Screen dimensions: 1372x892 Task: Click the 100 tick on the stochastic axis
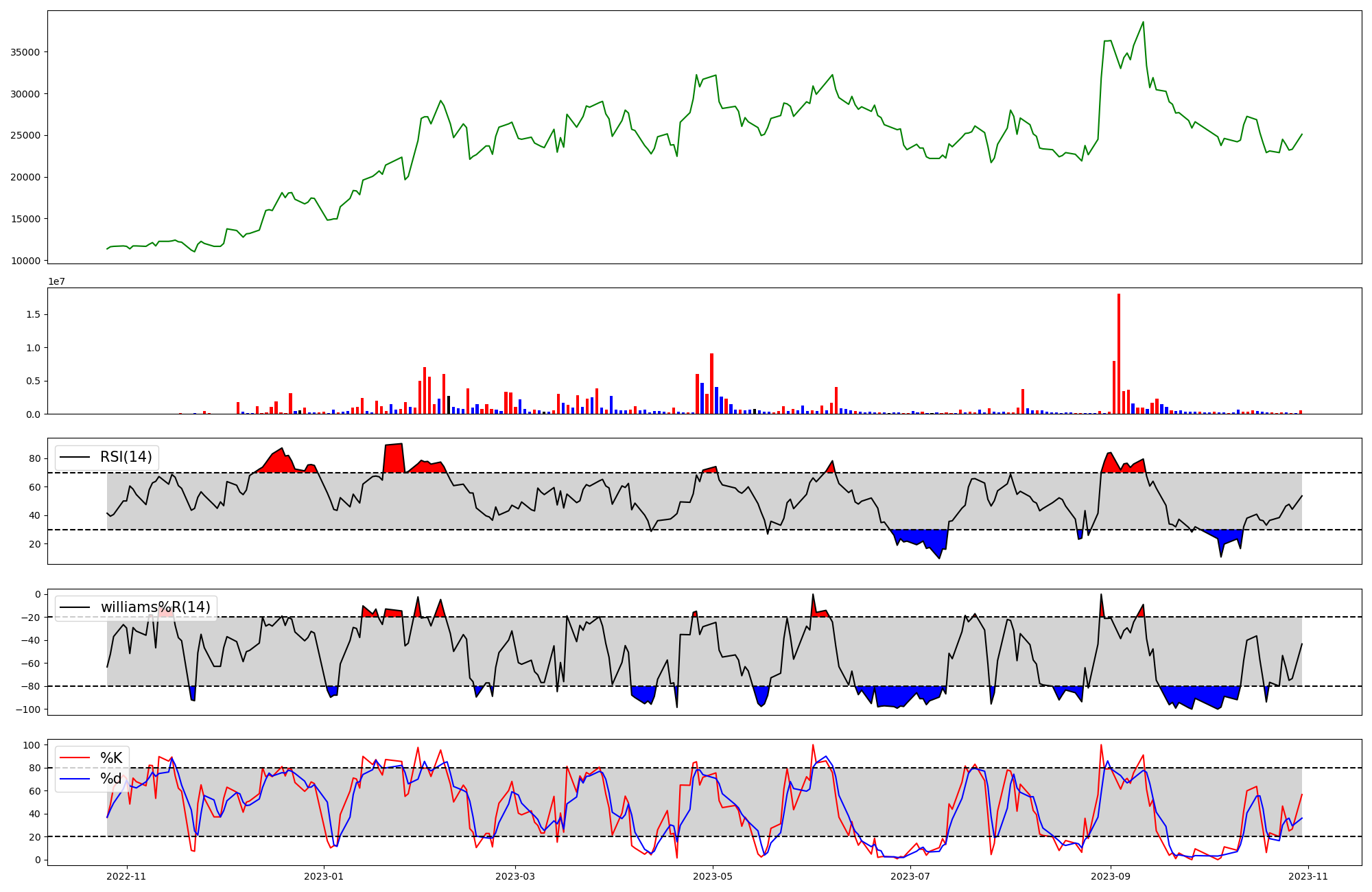33,745
